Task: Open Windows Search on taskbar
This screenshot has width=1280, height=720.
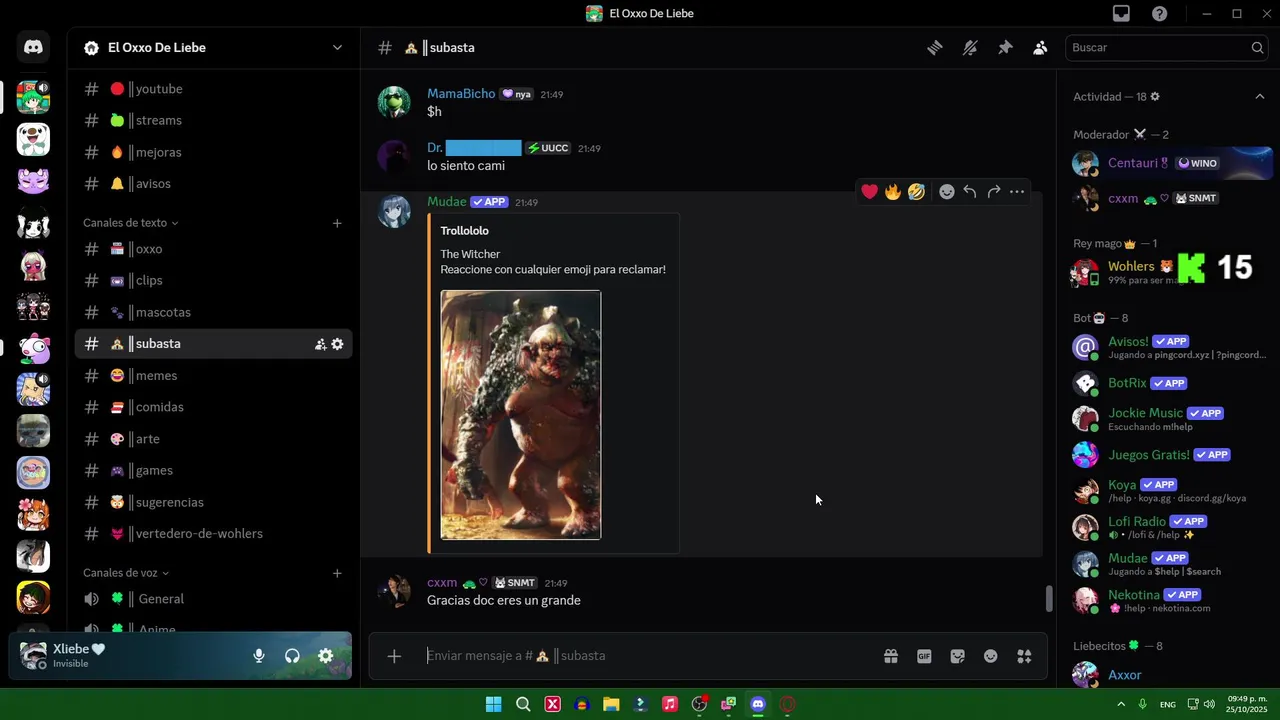Action: 523,704
